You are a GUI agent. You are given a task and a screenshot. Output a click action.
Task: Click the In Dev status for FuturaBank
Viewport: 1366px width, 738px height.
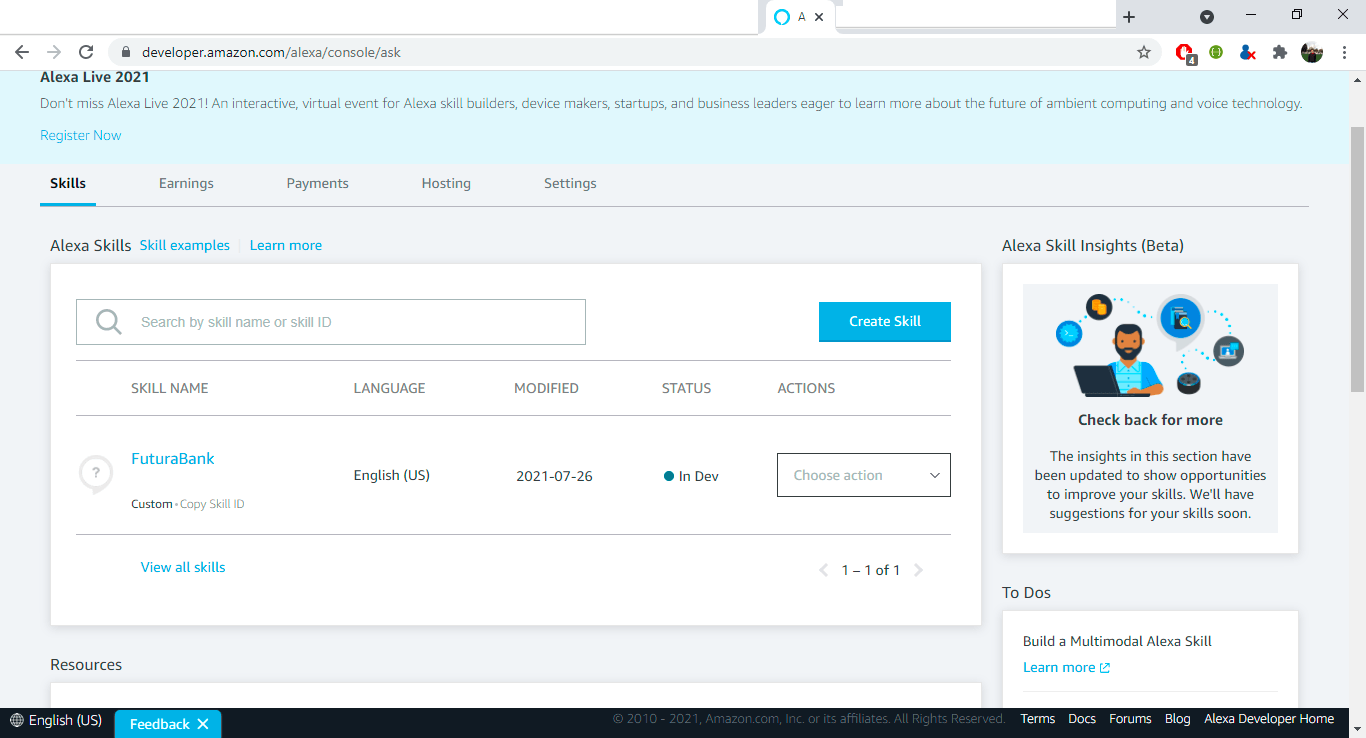coord(691,476)
